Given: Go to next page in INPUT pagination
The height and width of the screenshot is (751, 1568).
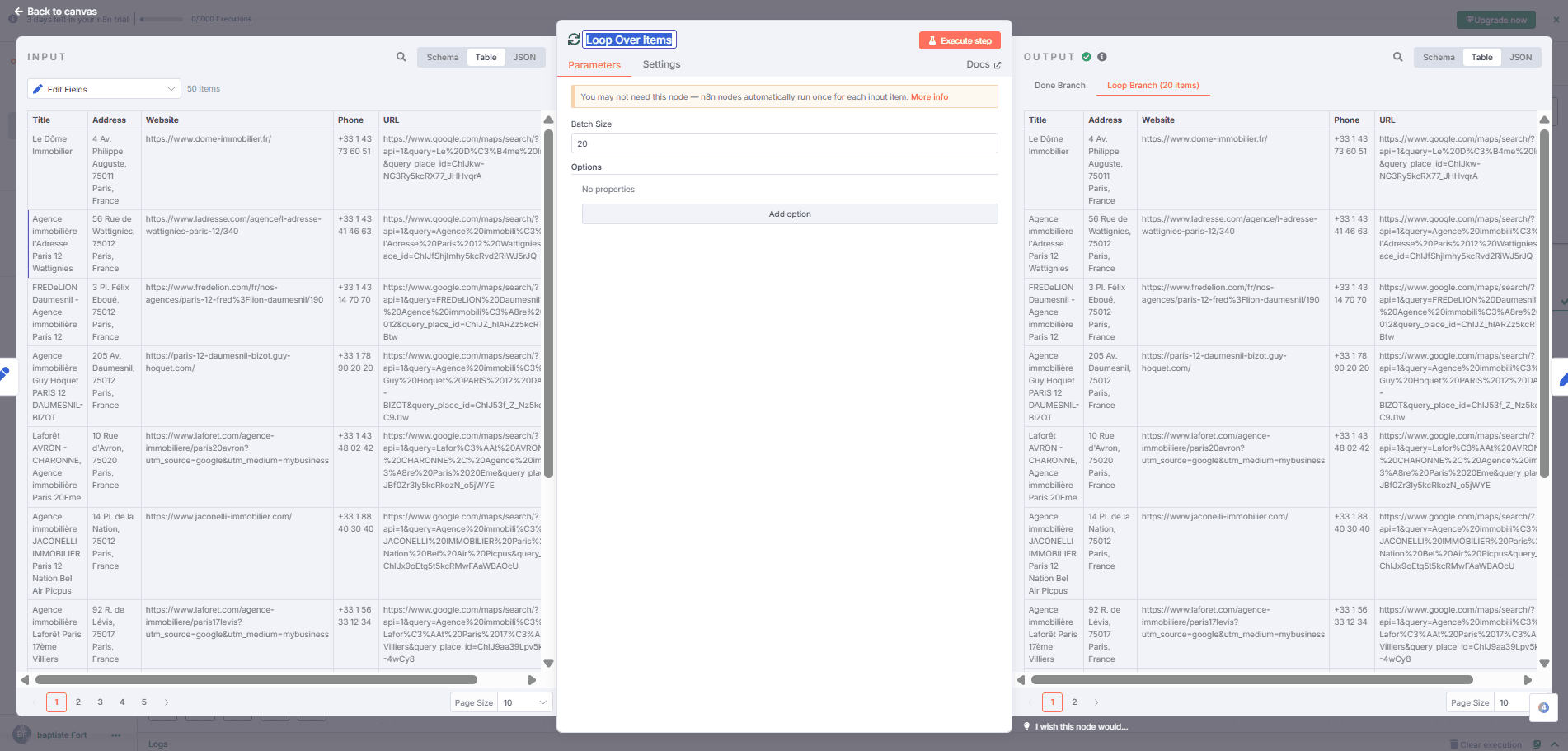Looking at the screenshot, I should pos(167,702).
